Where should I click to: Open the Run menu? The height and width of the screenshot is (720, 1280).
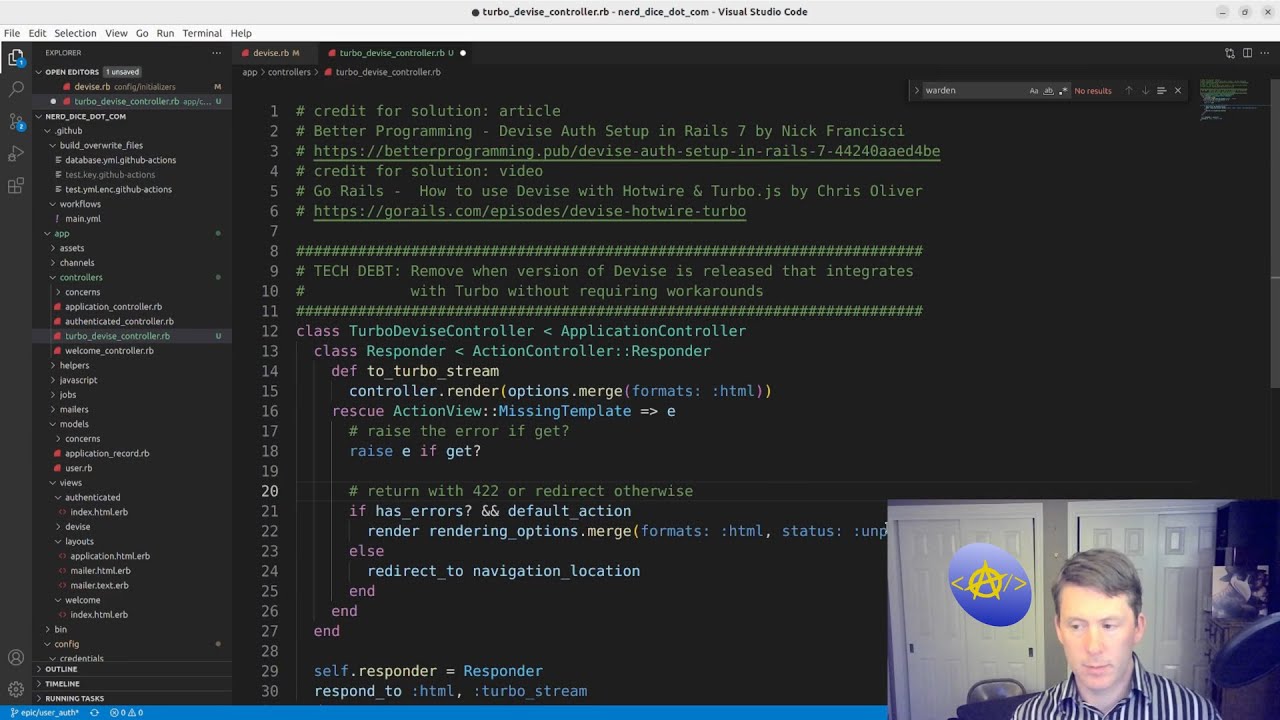(x=165, y=33)
